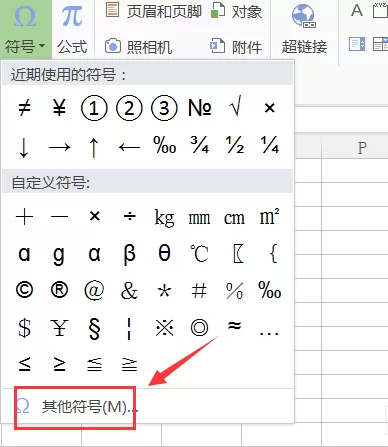Insert the ≦ less-than over equal symbol
Image resolution: width=388 pixels, height=447 pixels.
tap(94, 364)
